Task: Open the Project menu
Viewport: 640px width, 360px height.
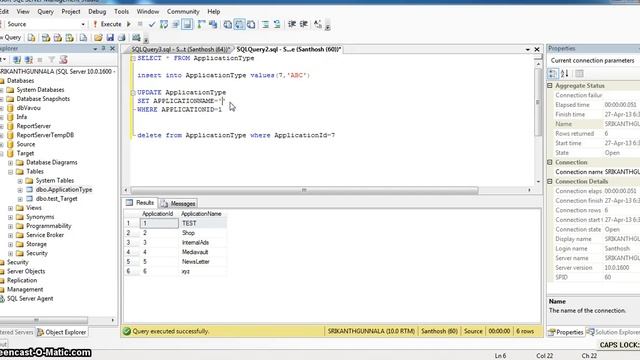Action: [71, 11]
